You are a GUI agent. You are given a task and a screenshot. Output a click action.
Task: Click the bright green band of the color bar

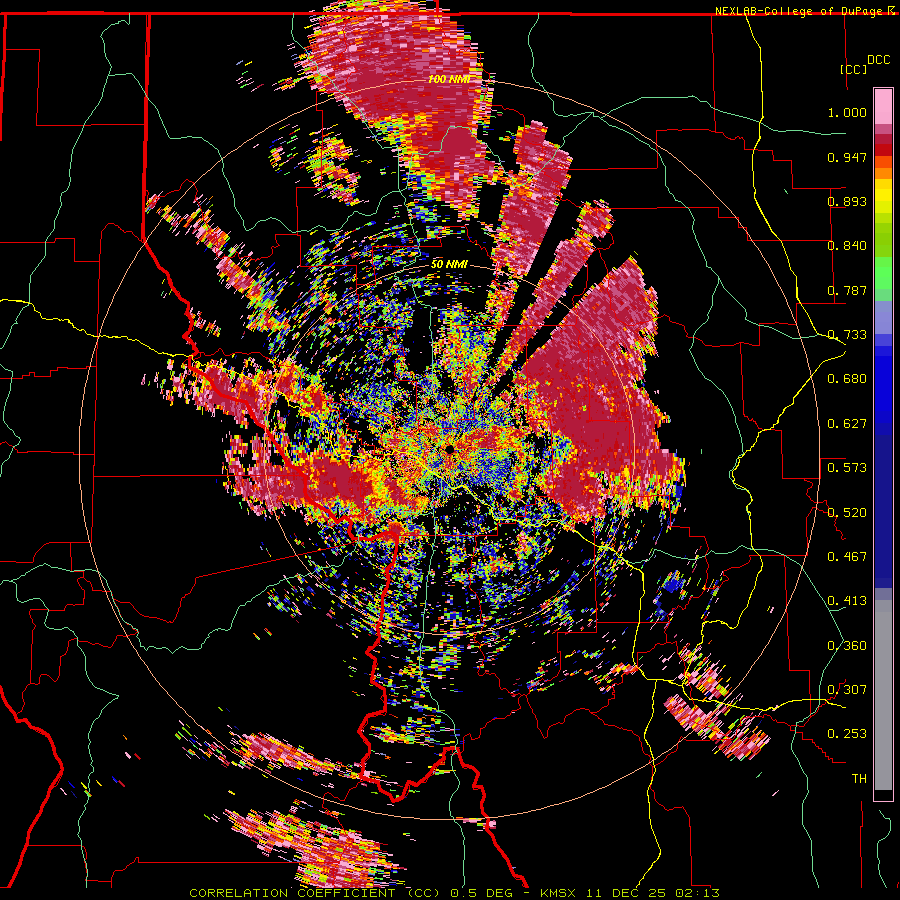point(883,273)
